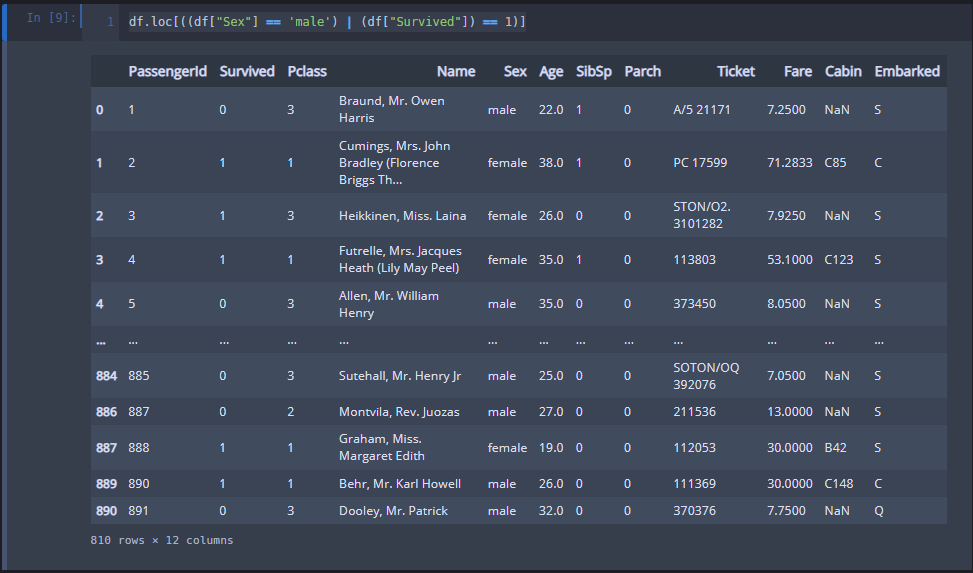Click fare value 53.1000
The image size is (973, 573).
789,259
